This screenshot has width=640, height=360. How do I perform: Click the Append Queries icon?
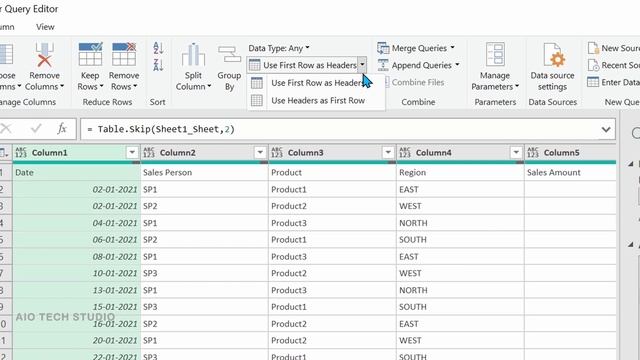point(383,65)
